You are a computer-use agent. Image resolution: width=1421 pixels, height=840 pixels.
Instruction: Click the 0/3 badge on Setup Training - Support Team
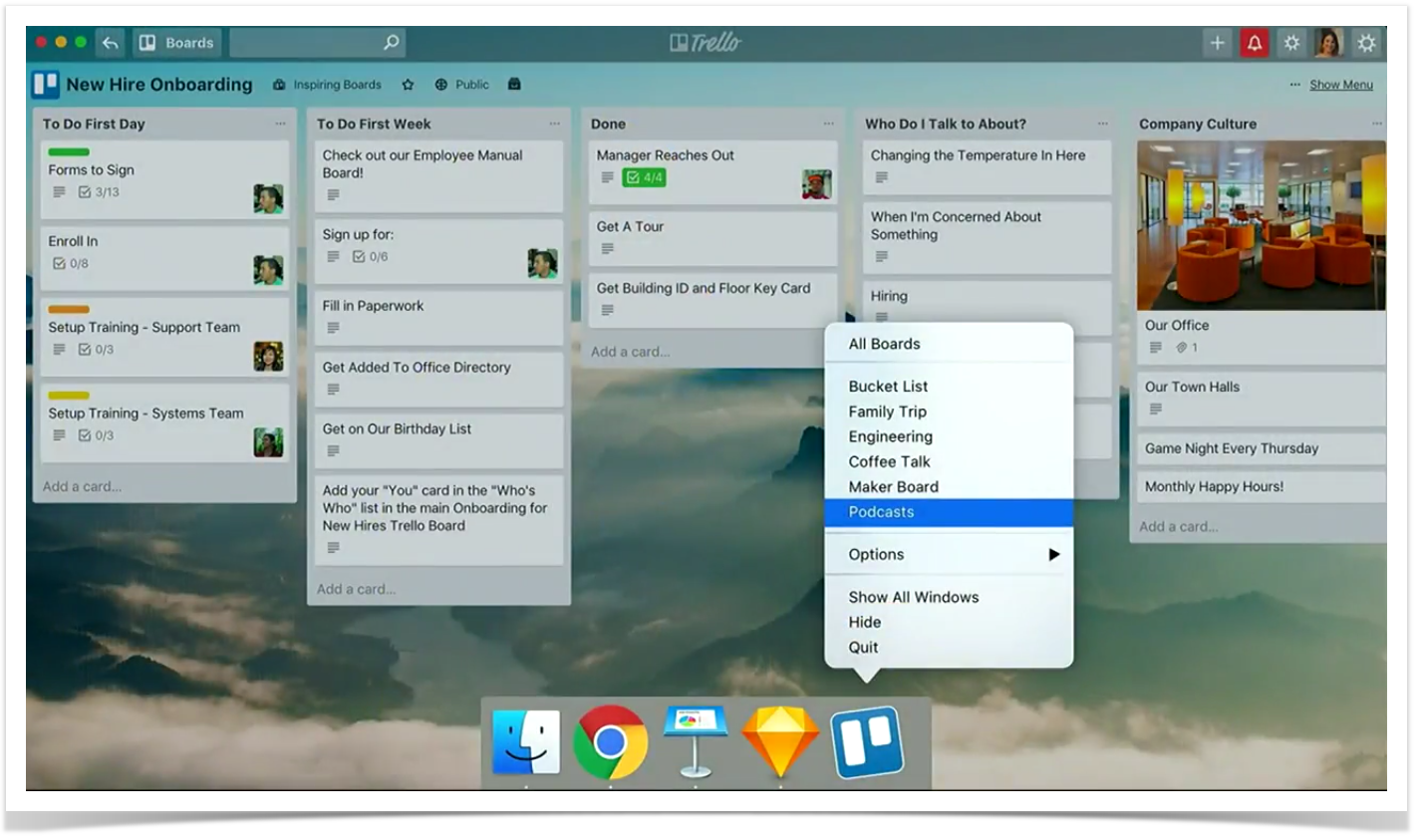(x=97, y=350)
